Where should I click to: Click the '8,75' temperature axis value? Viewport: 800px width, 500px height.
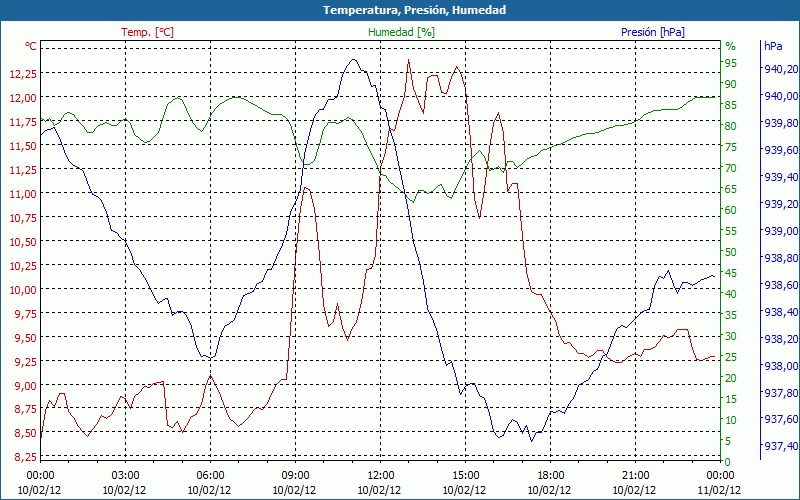(x=26, y=409)
